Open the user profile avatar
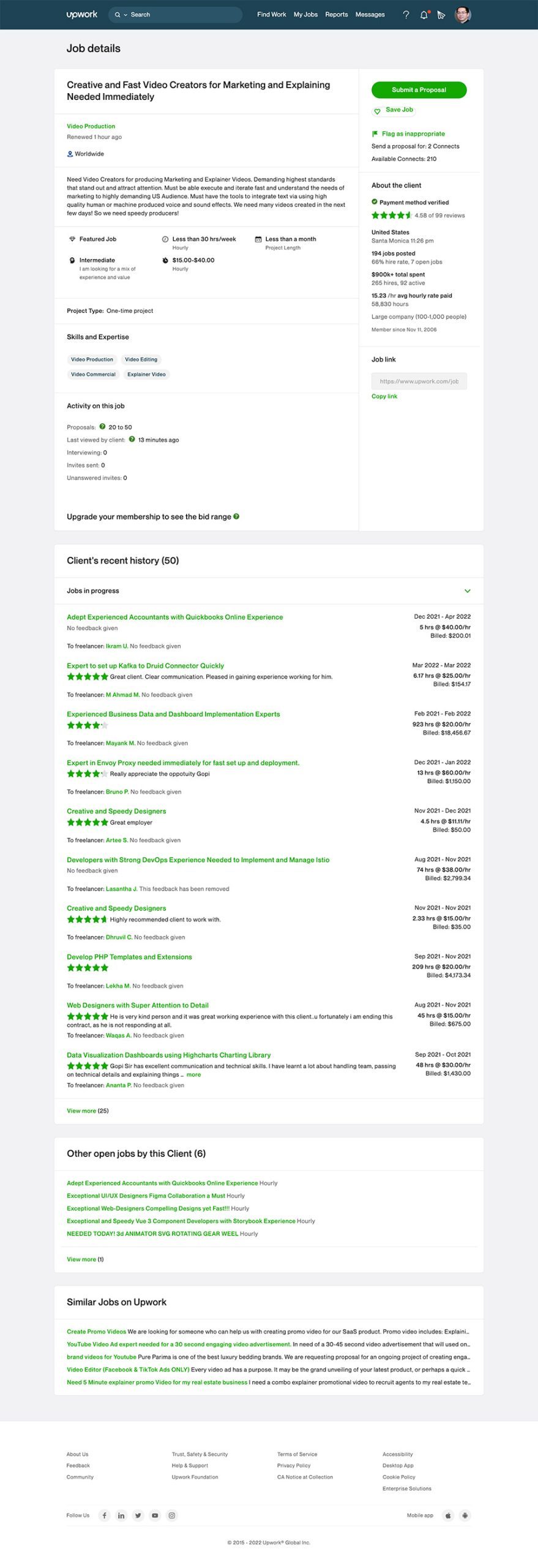The width and height of the screenshot is (538, 1568). click(463, 15)
